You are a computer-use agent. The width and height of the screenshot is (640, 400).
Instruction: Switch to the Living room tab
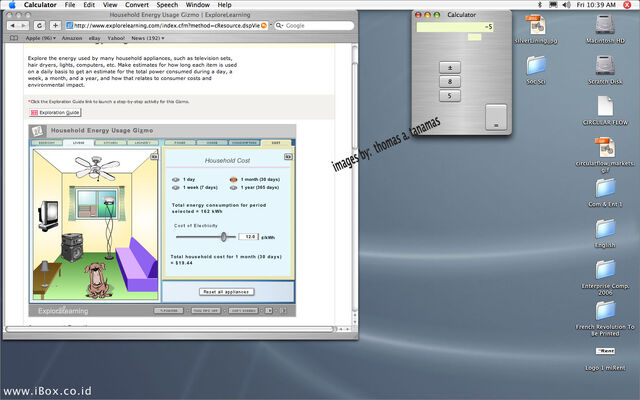78,143
